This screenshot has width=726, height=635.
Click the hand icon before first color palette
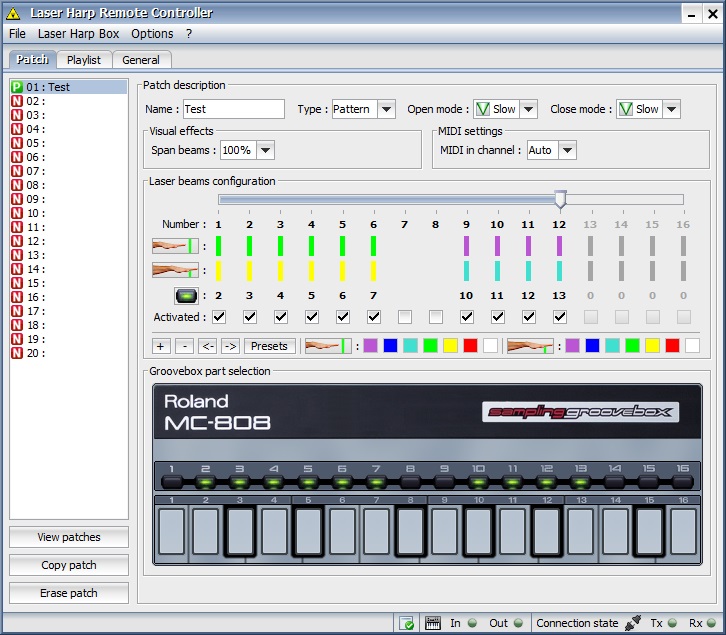[x=328, y=346]
